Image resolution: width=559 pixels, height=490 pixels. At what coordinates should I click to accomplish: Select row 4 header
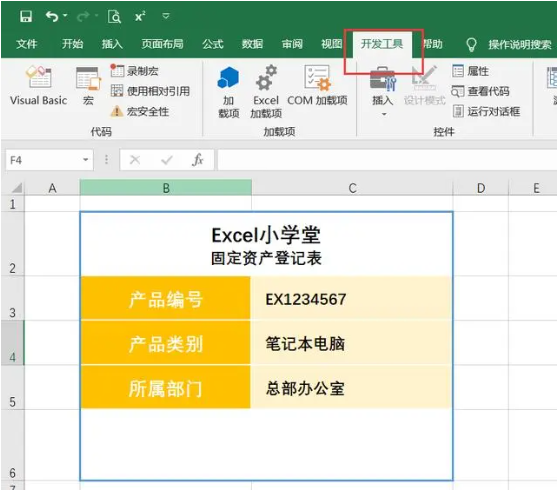coord(13,343)
